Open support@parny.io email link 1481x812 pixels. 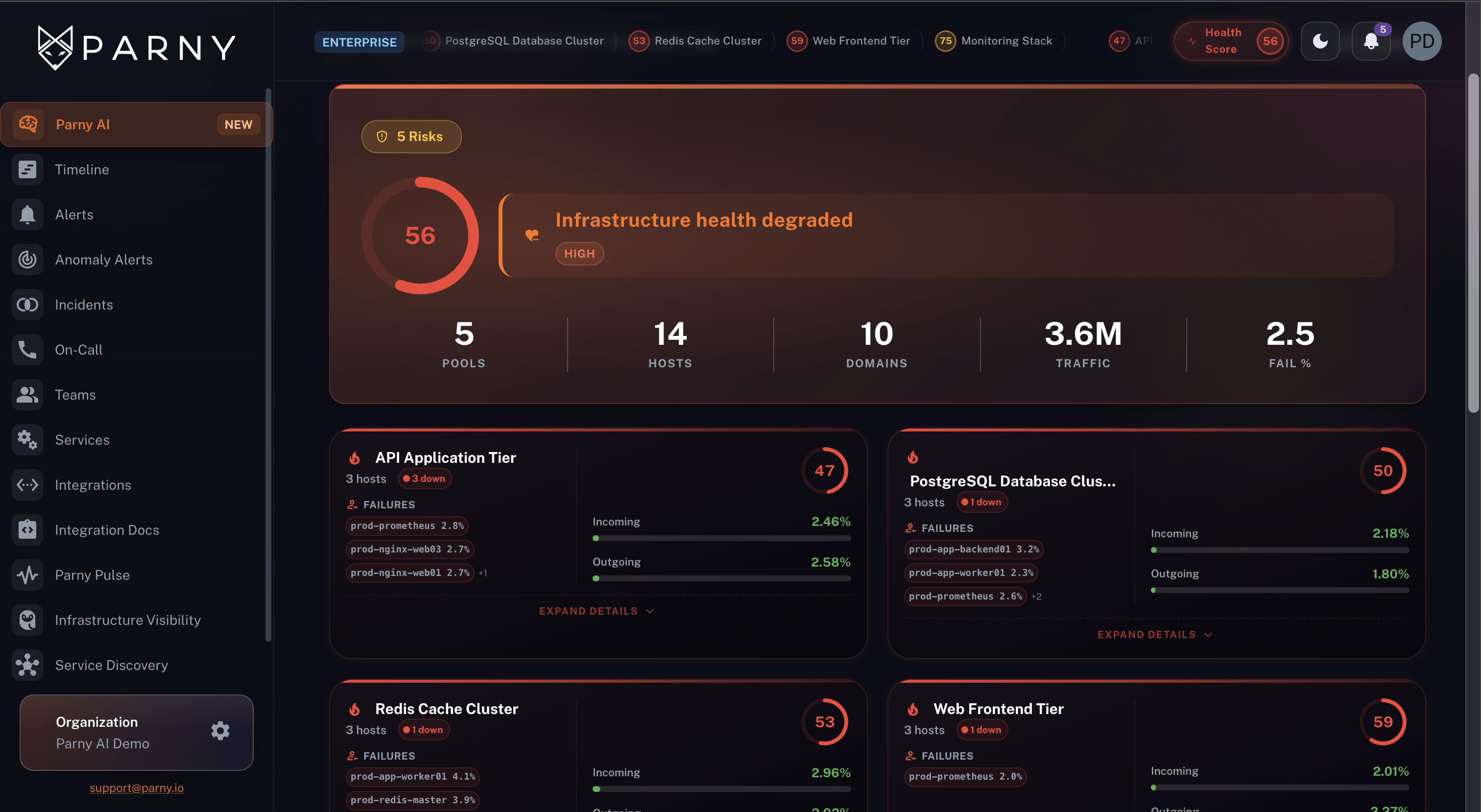point(136,788)
